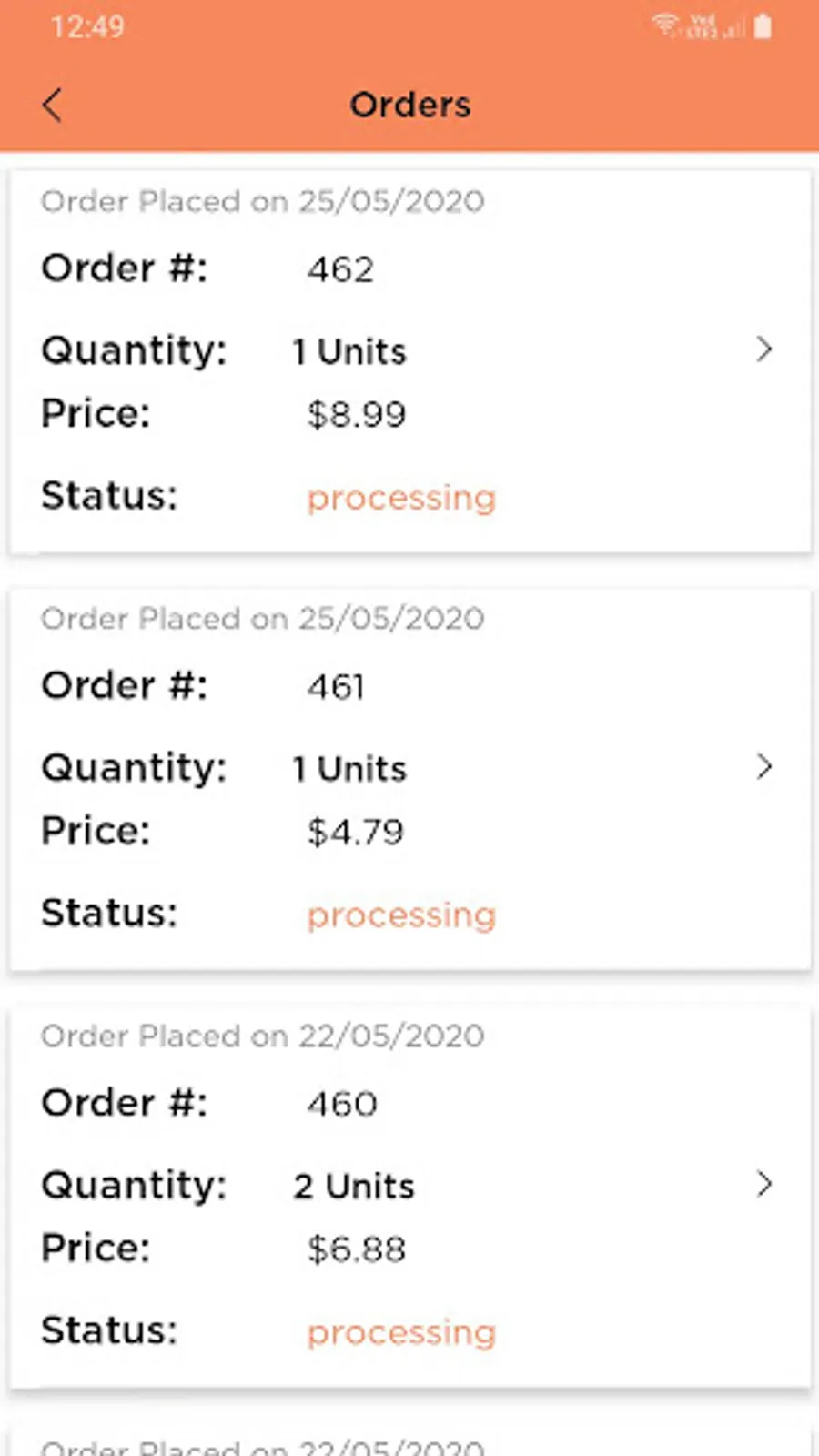819x1456 pixels.
Task: Open order number 460
Action: (341, 1104)
